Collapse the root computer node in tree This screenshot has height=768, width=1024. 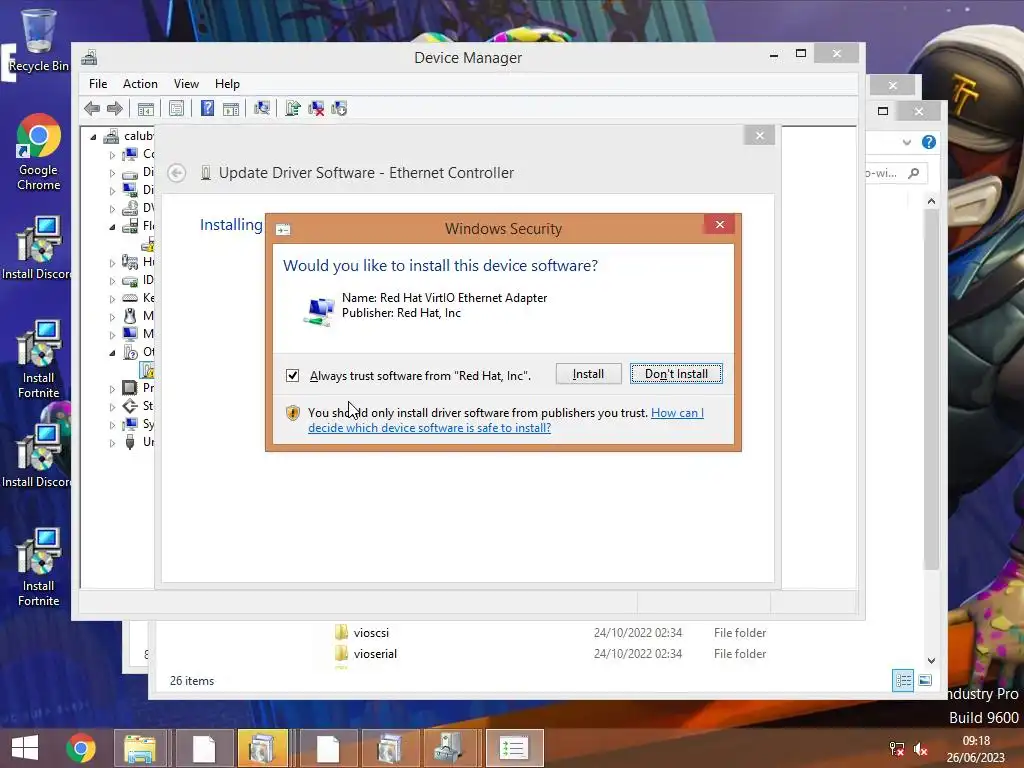[x=93, y=137]
